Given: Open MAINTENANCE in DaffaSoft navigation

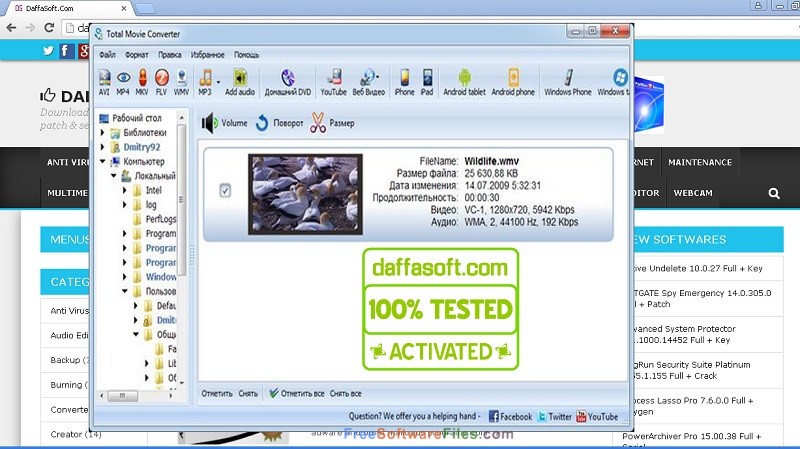Looking at the screenshot, I should (700, 162).
